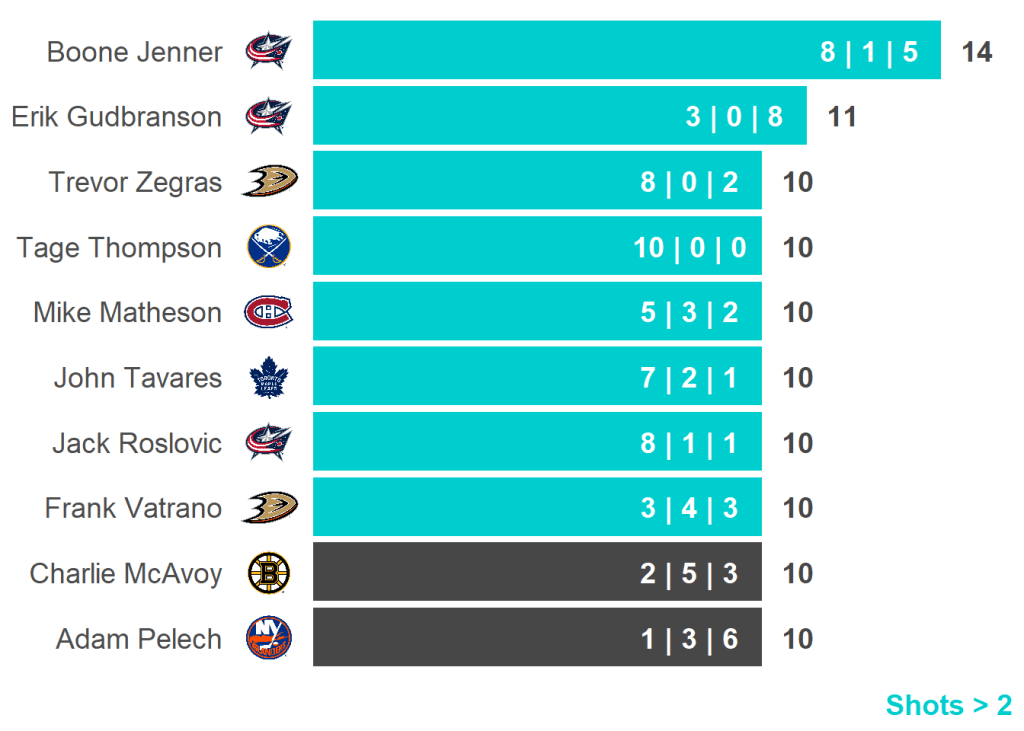Select the Tage Thompson player name
The image size is (1024, 731).
pos(119,247)
